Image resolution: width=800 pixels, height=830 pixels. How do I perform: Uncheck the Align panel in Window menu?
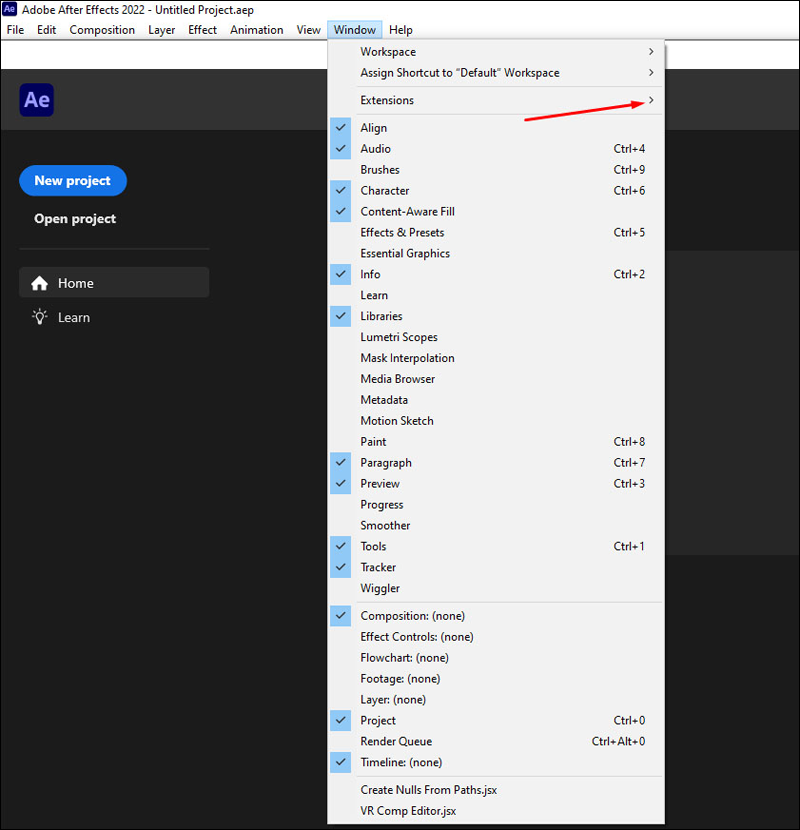(x=496, y=128)
